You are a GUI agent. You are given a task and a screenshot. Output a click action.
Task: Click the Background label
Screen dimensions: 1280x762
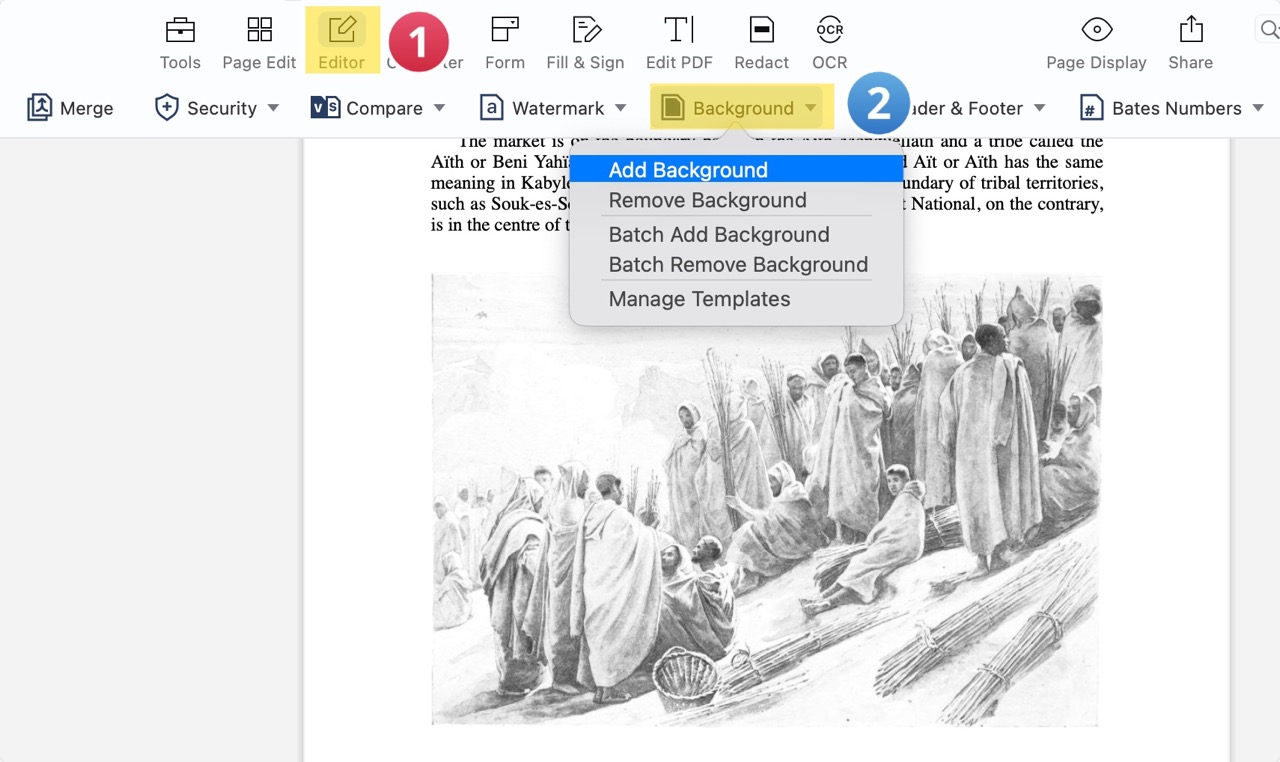tap(743, 108)
